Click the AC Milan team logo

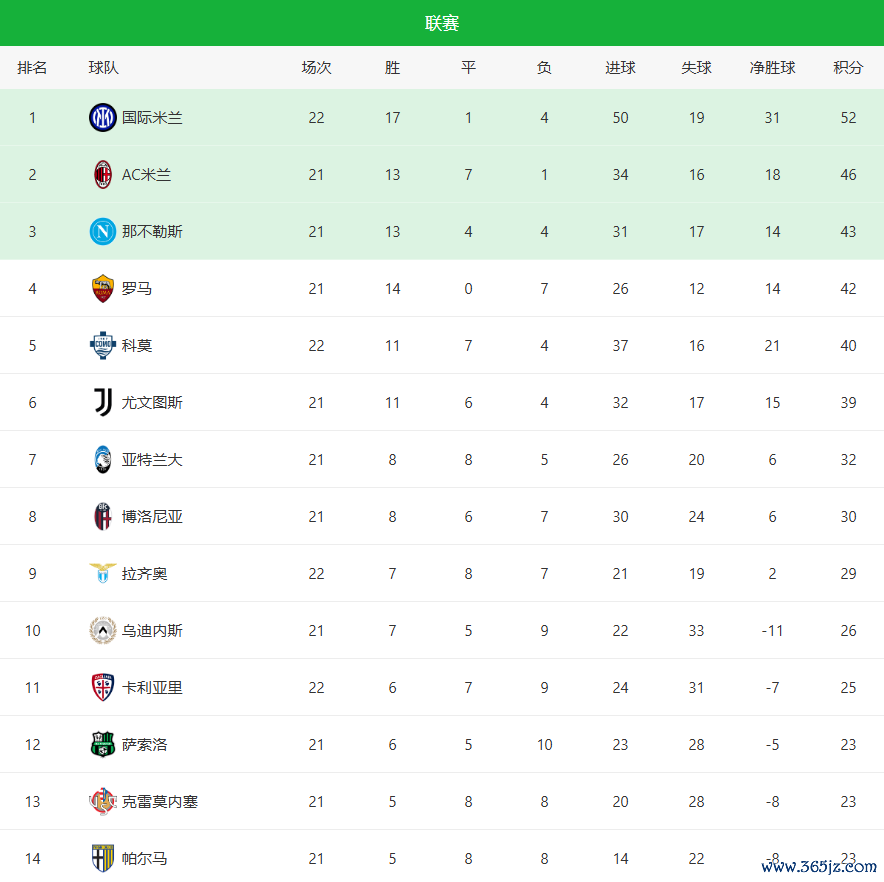pyautogui.click(x=102, y=175)
